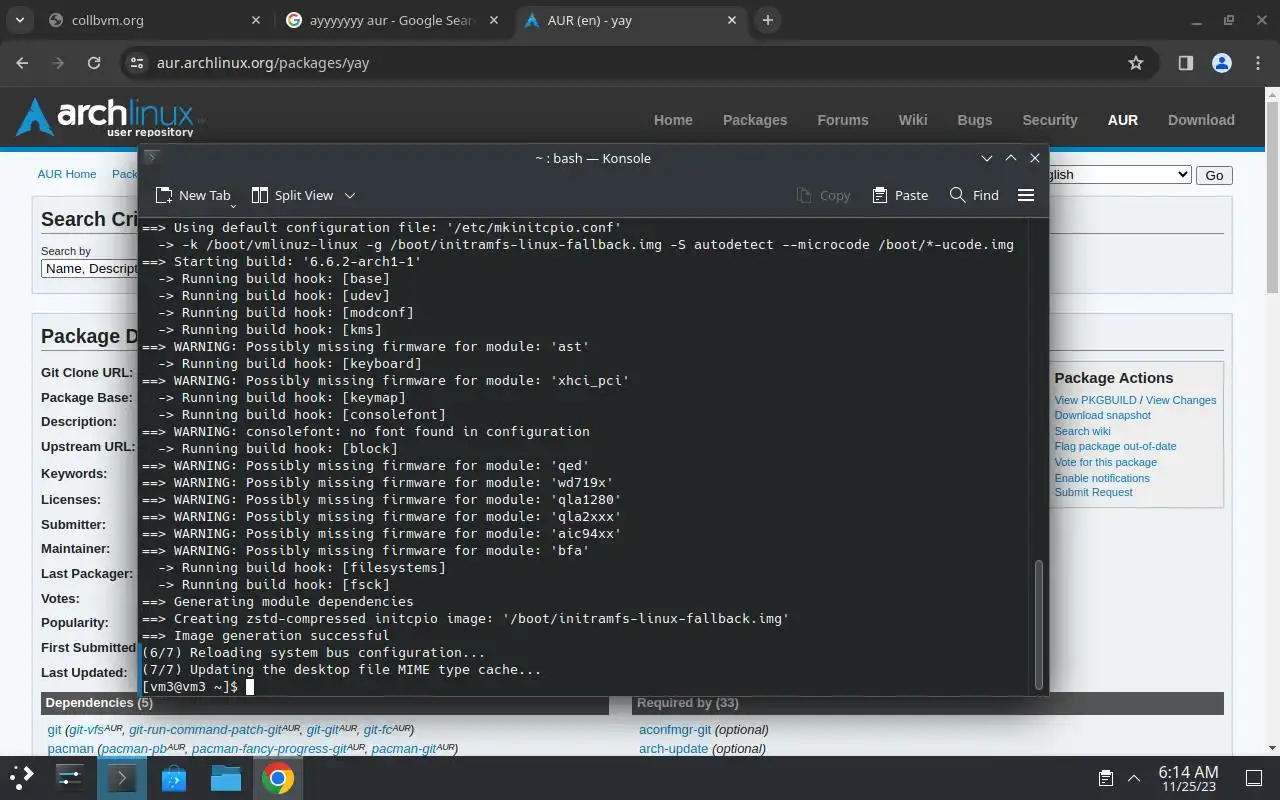Click Paste in Konsole toolbar
1280x800 pixels.
tap(900, 195)
